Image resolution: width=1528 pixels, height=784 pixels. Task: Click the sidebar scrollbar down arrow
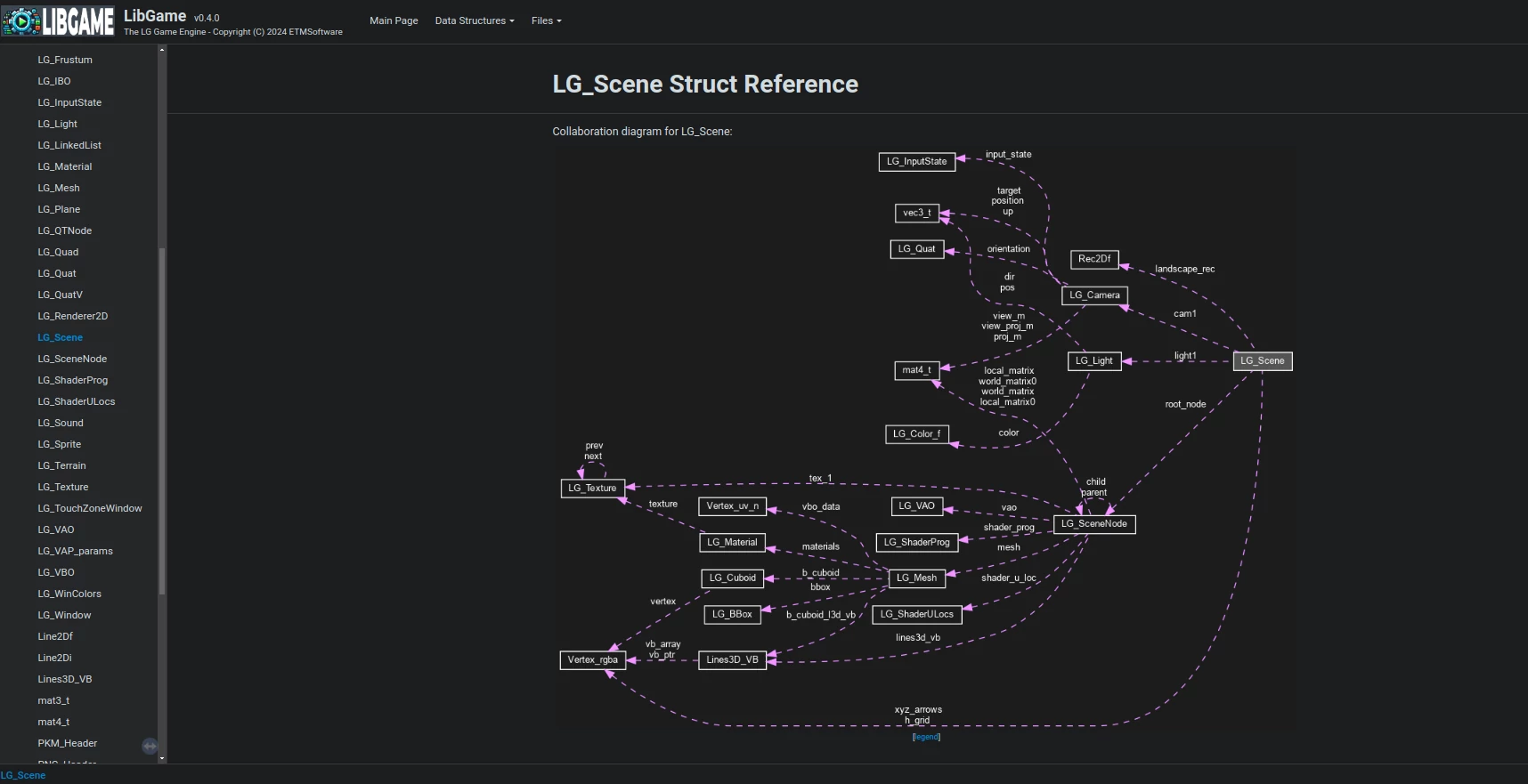pos(161,758)
